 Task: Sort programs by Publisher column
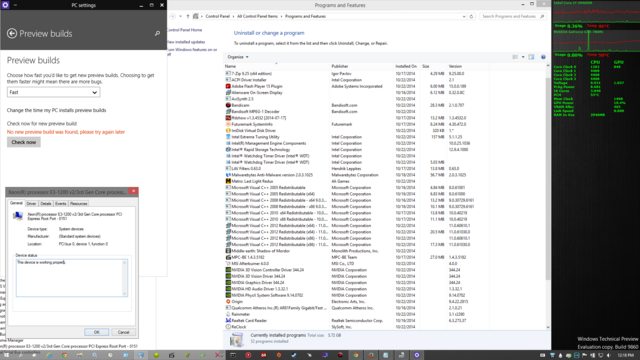(x=340, y=66)
